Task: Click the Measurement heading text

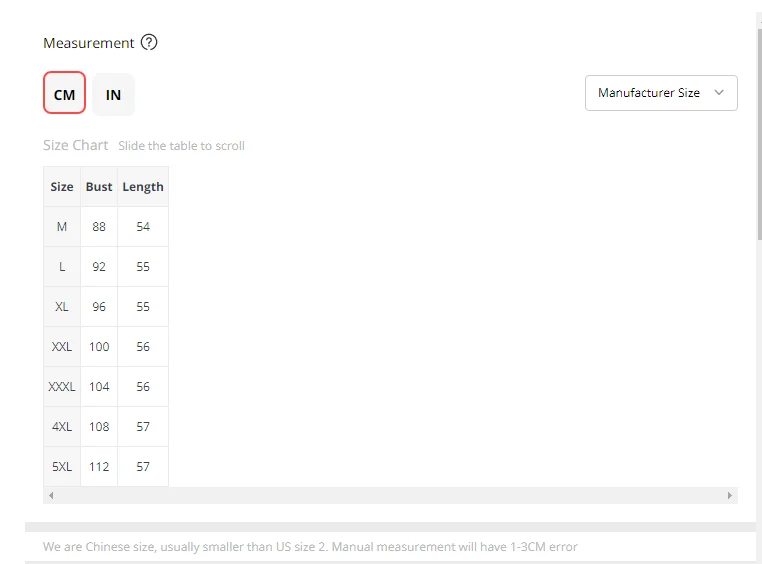Action: (88, 43)
